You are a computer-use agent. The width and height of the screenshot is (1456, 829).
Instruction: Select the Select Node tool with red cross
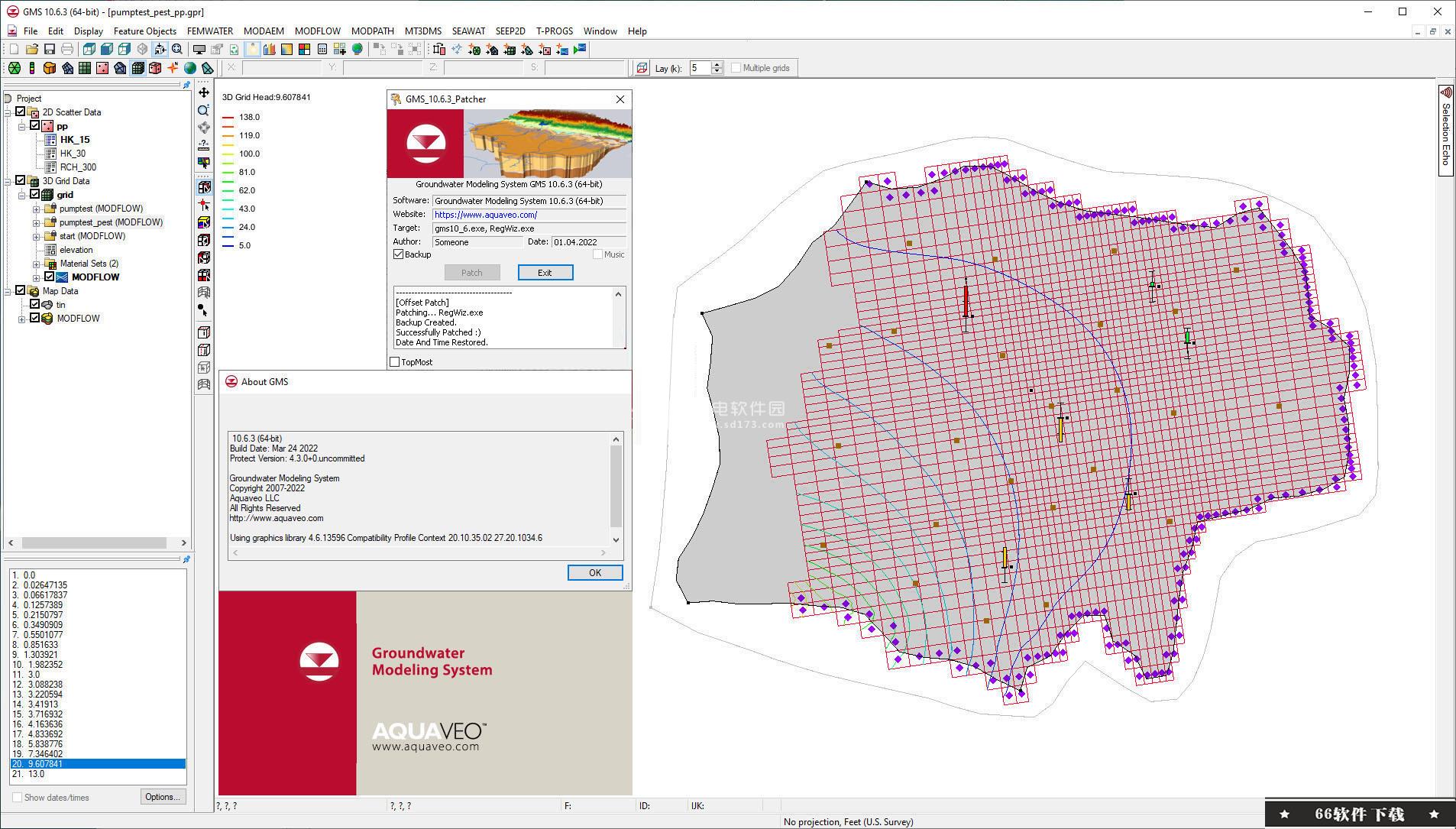(204, 205)
